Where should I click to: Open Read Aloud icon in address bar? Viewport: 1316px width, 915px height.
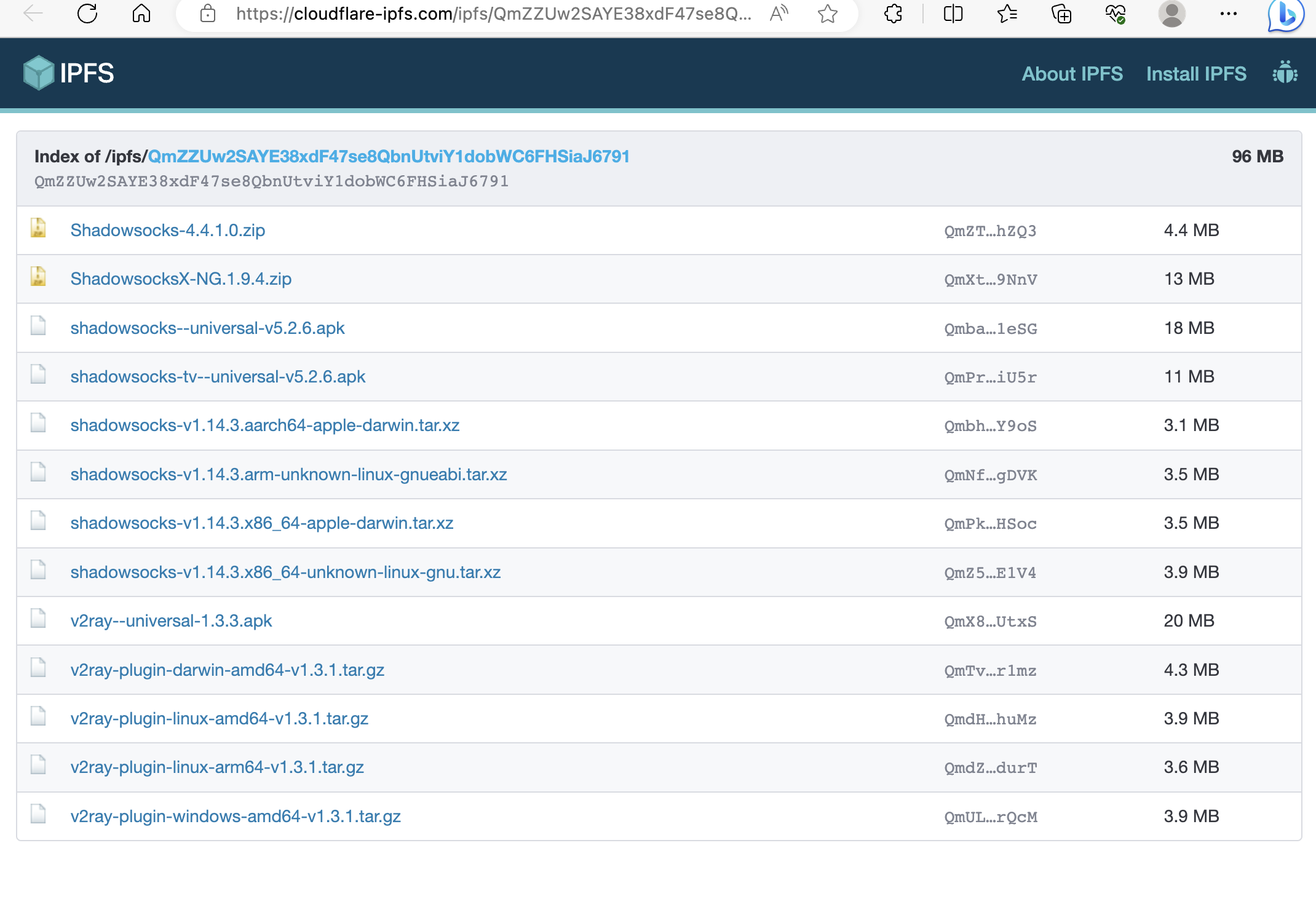click(779, 13)
